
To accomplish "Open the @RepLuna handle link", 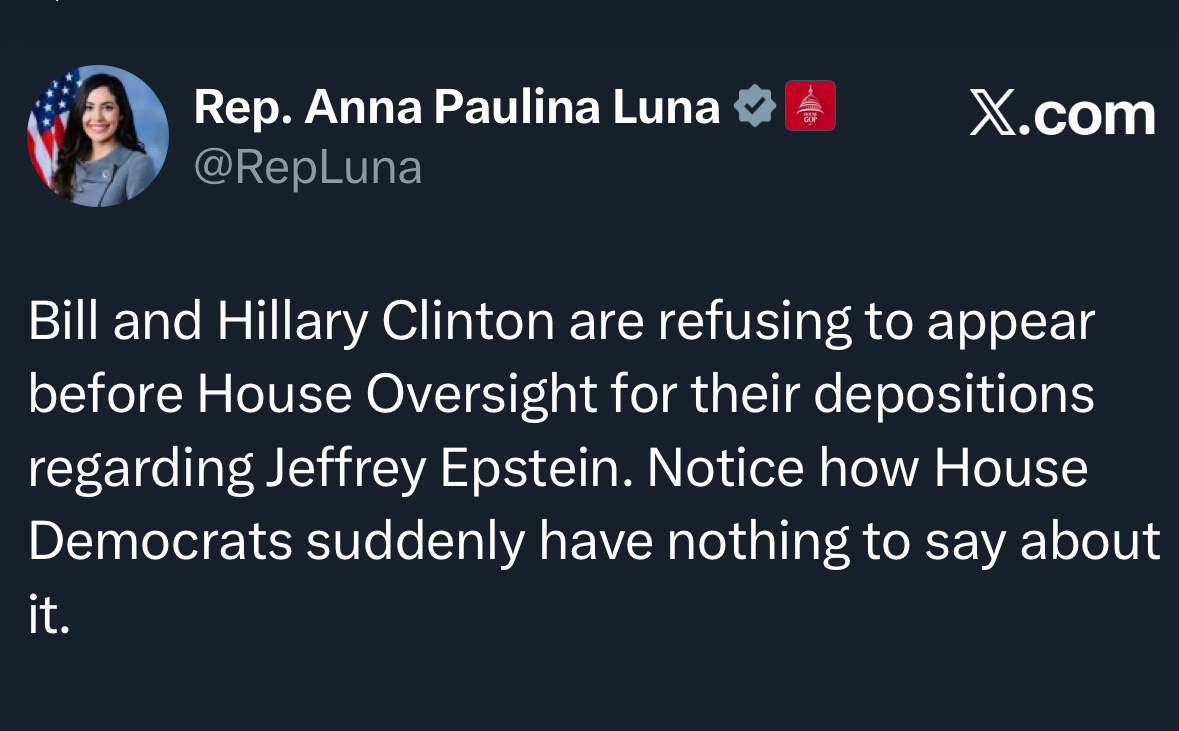I will pos(308,168).
